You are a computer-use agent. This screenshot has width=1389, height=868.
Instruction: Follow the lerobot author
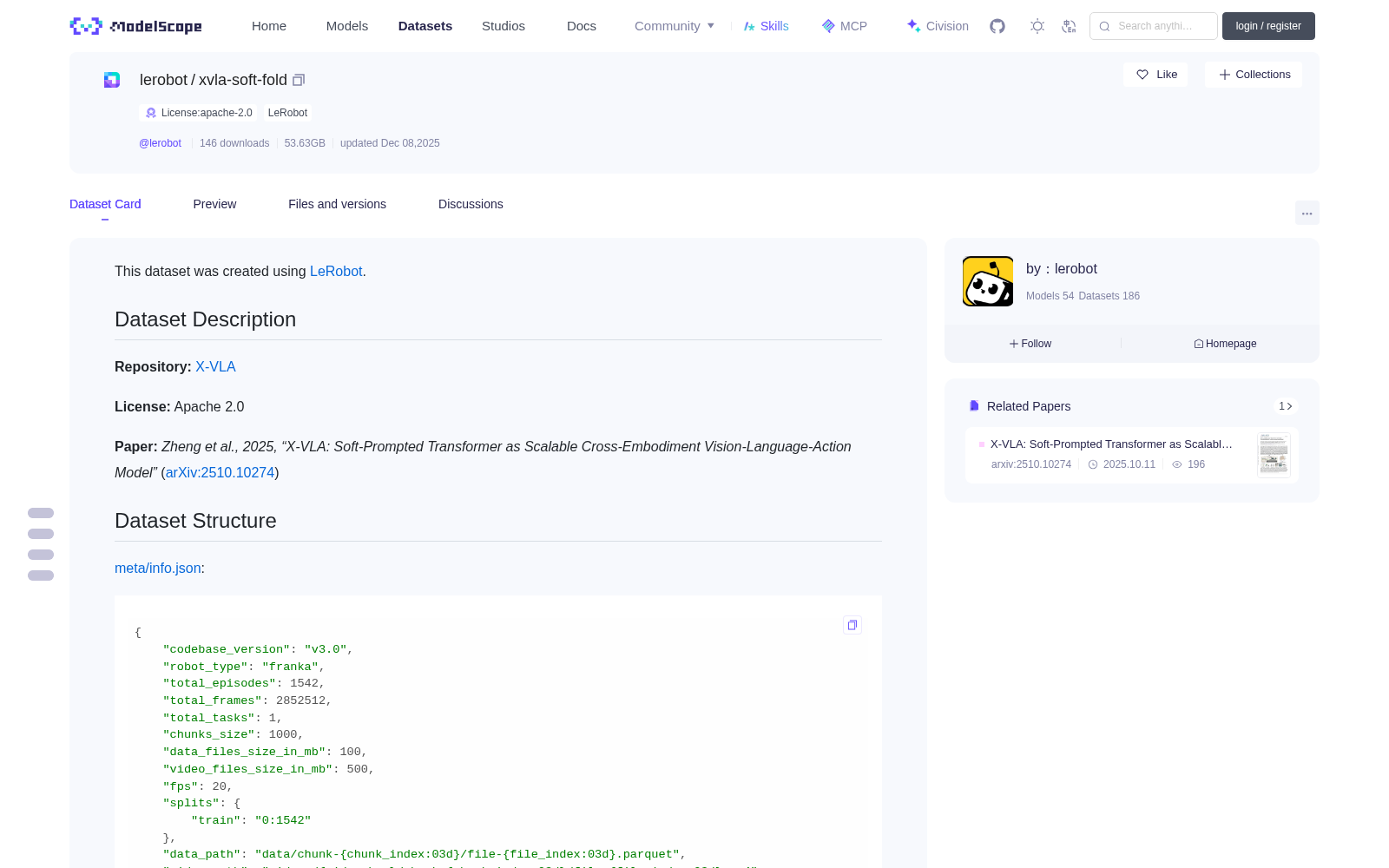(x=1030, y=344)
